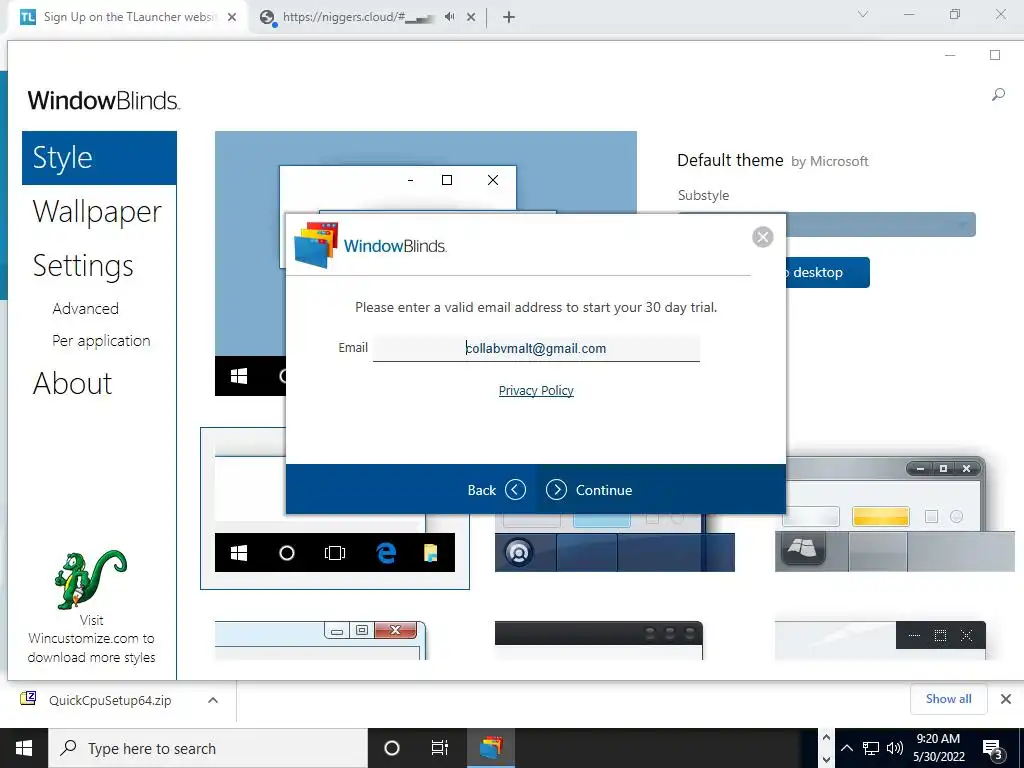Image resolution: width=1024 pixels, height=768 pixels.
Task: Open the About section
Action: tap(72, 383)
